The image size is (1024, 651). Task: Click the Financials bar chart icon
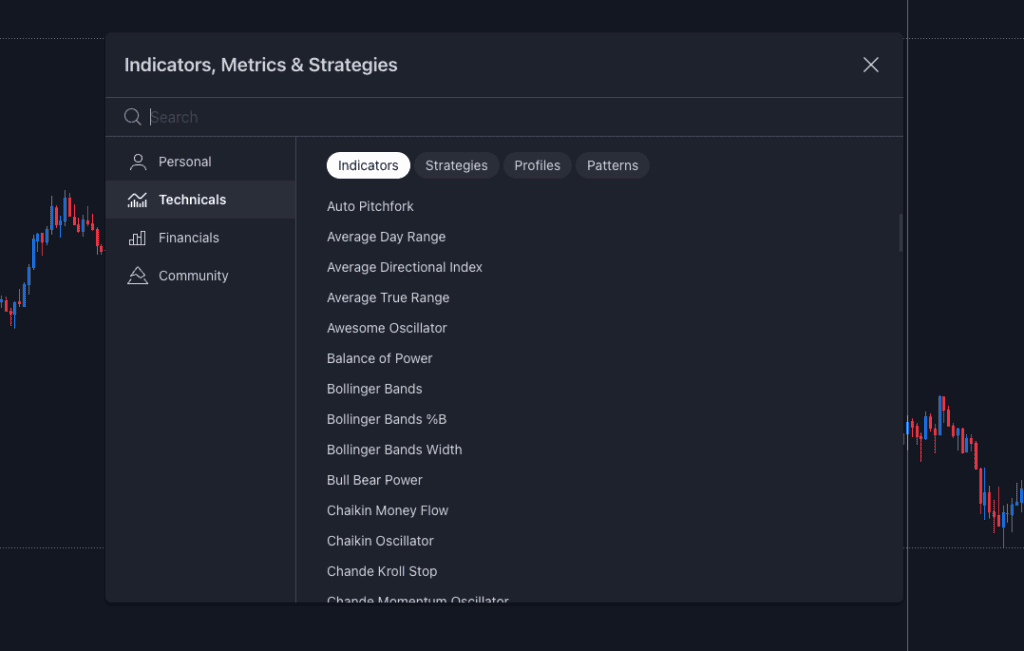click(x=138, y=238)
